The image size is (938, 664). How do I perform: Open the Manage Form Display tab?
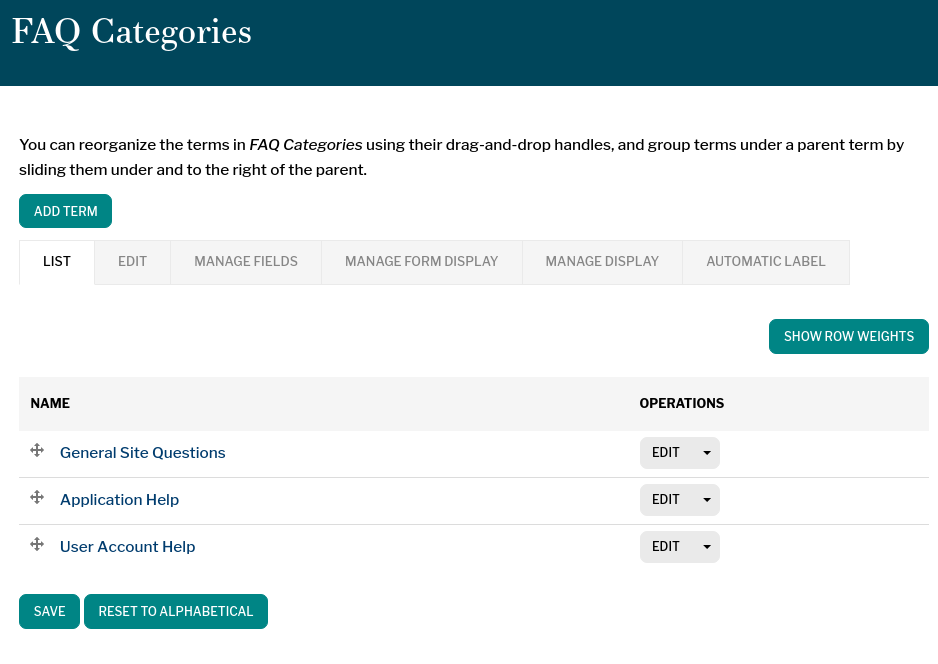coord(422,262)
